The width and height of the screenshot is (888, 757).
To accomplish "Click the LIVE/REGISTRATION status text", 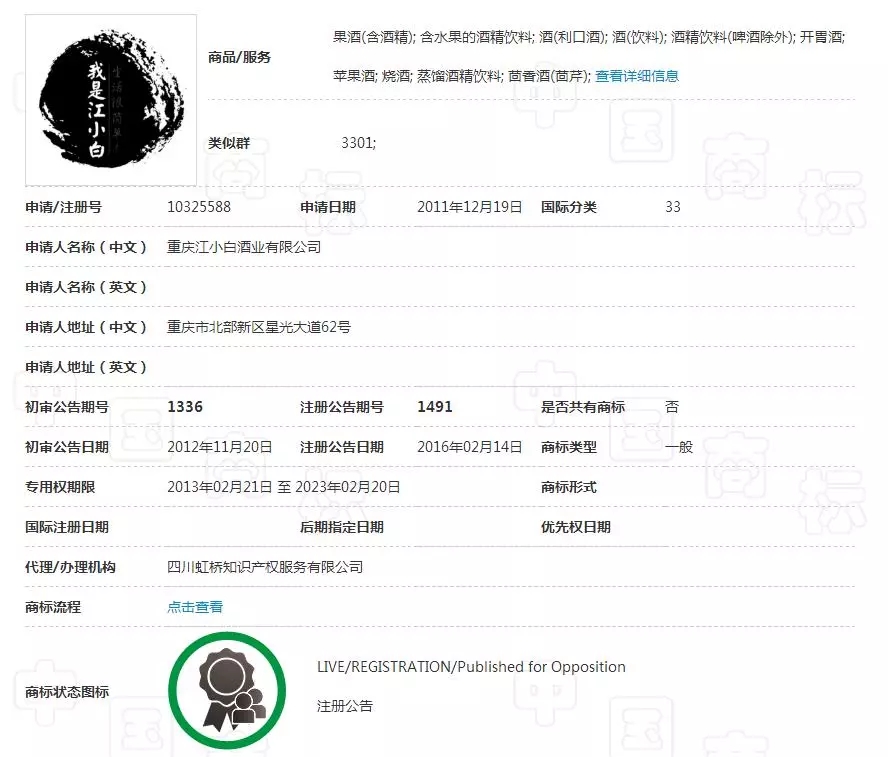I will point(471,666).
